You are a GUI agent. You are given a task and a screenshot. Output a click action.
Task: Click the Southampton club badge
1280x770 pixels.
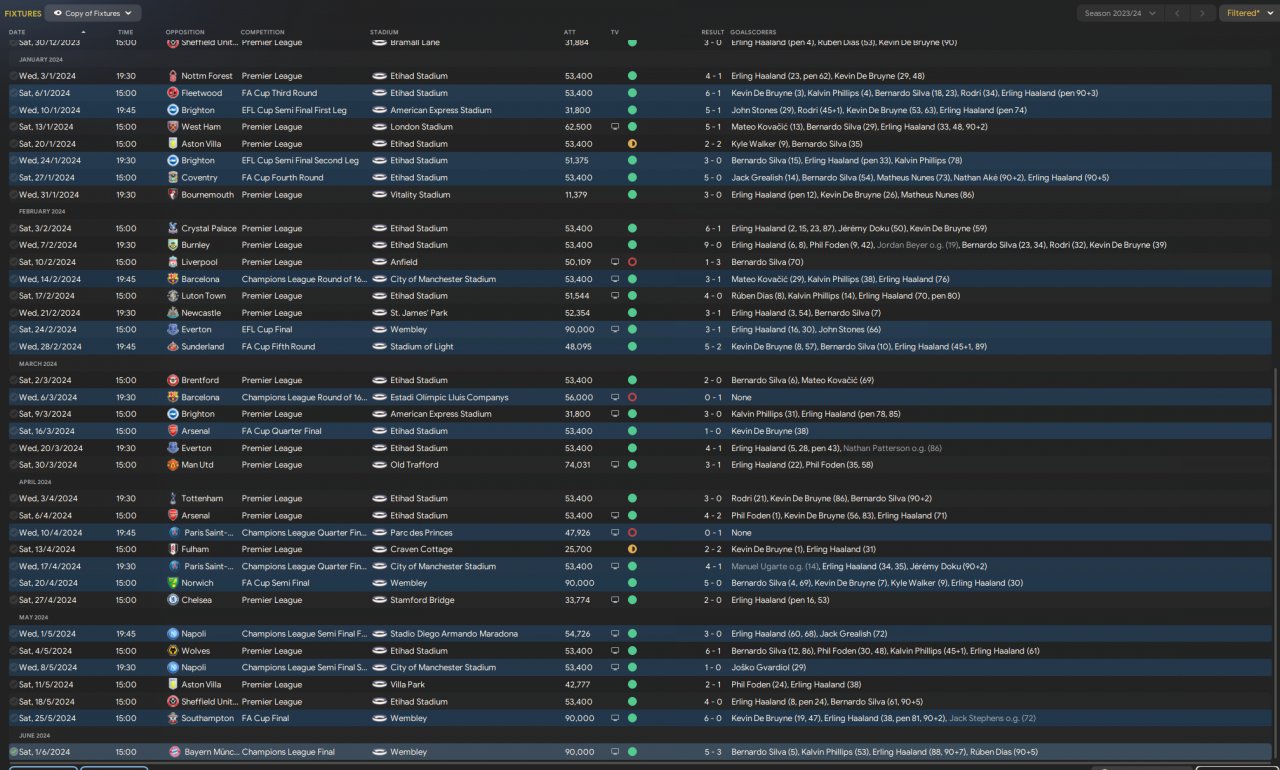pos(173,718)
